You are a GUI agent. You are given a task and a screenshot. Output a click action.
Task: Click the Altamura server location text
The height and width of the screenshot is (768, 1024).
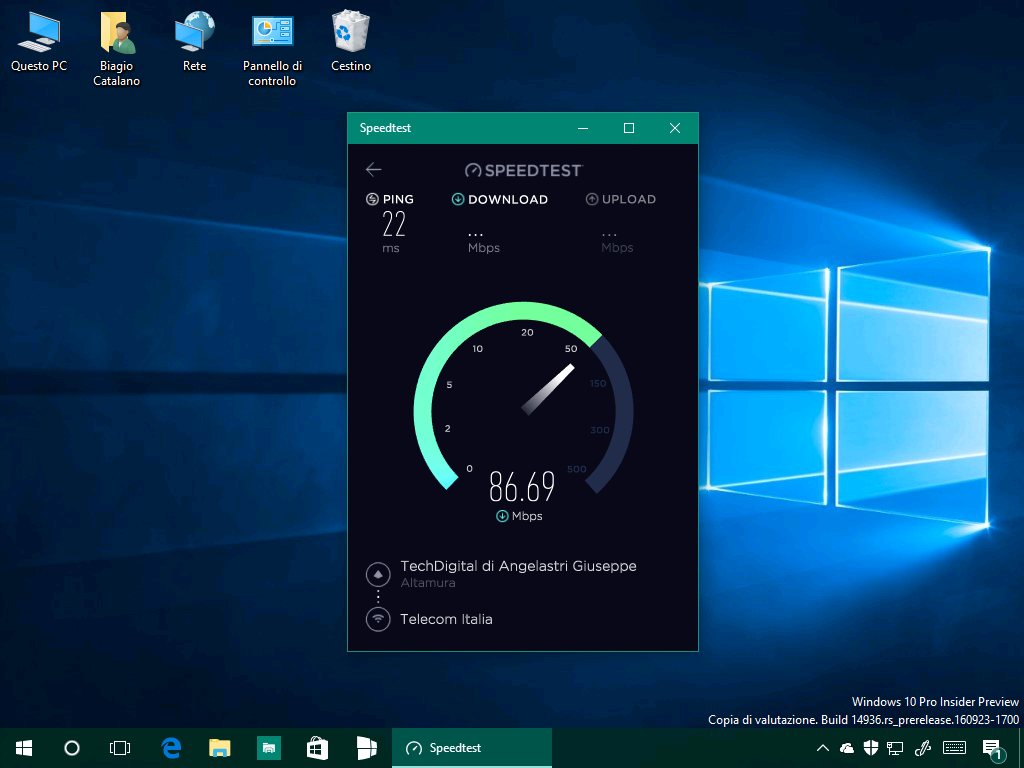[x=428, y=583]
